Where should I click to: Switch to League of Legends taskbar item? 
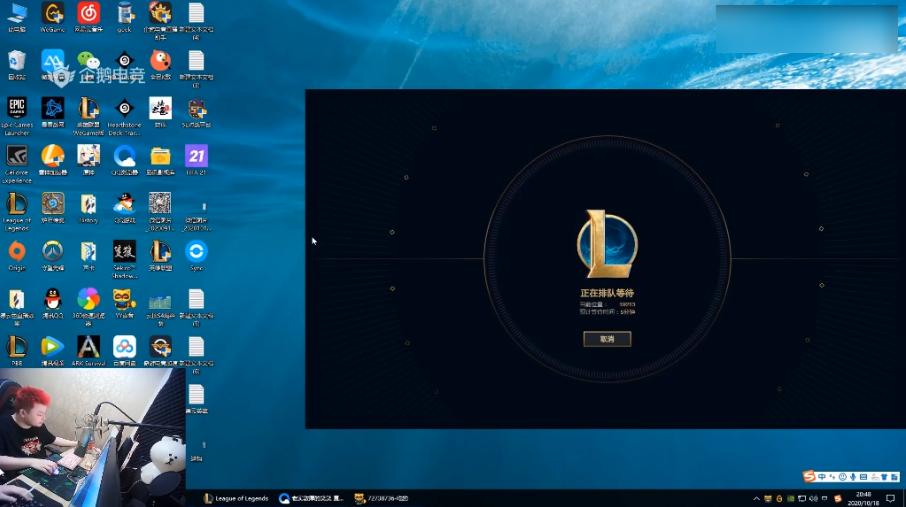point(236,498)
